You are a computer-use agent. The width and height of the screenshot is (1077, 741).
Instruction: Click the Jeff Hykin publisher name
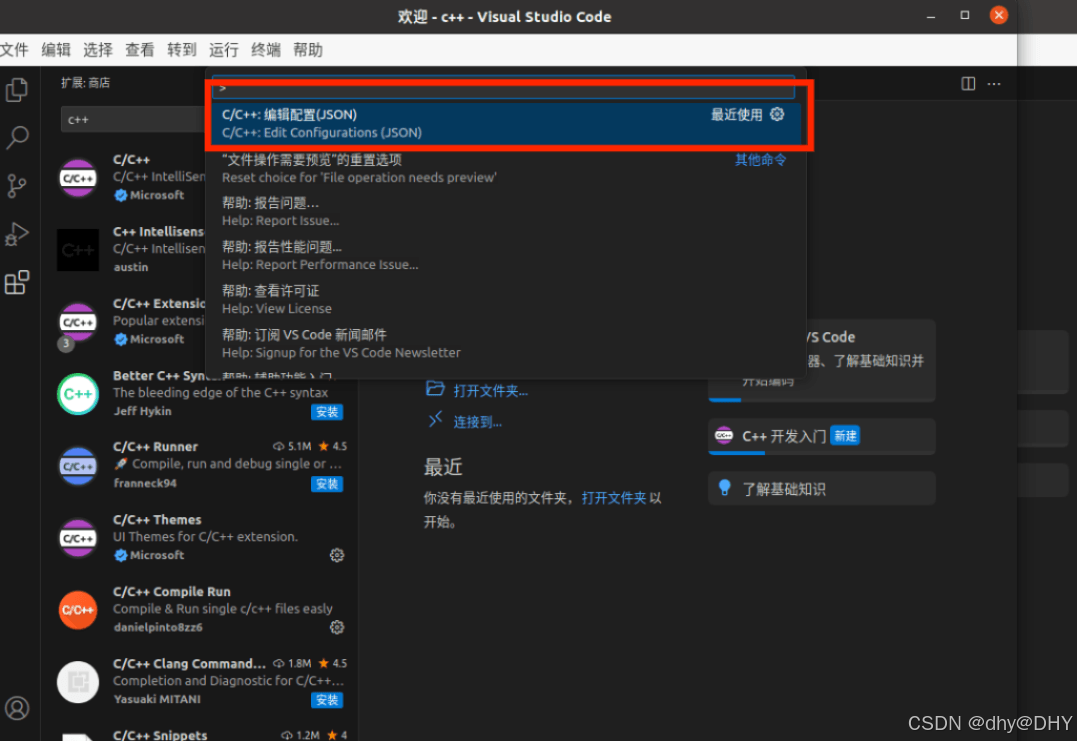tap(142, 411)
